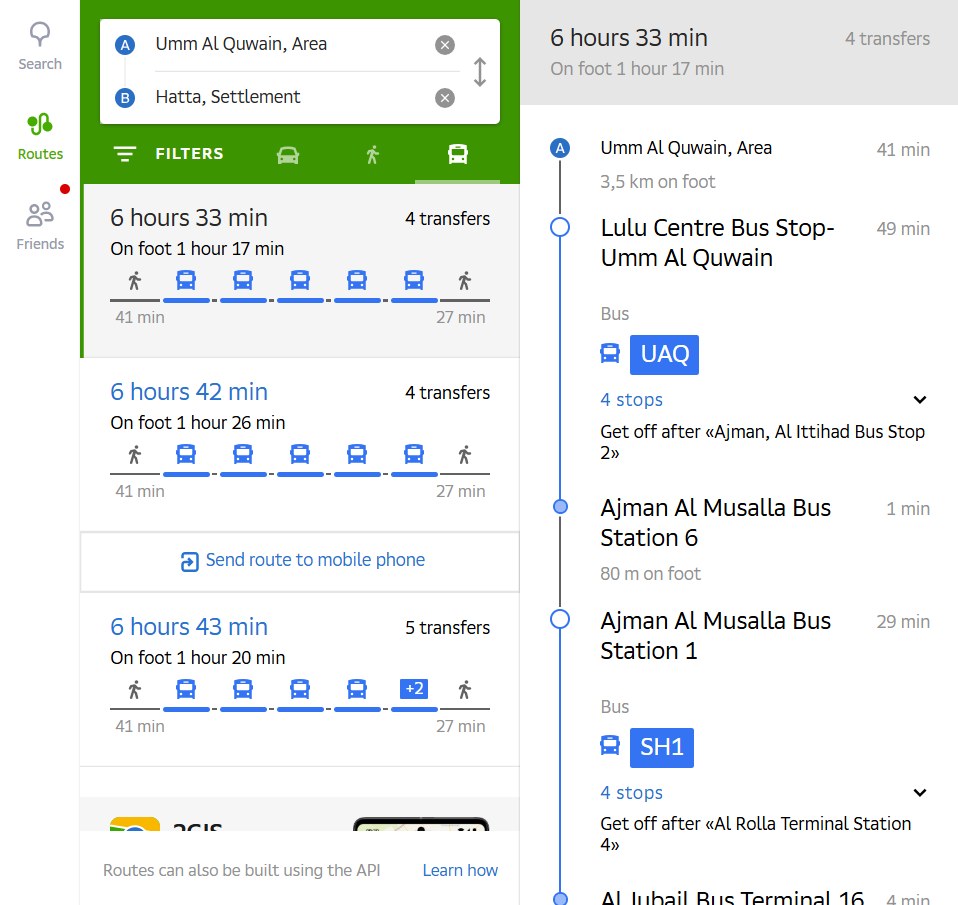Click the +2 extra transports badge
The height and width of the screenshot is (905, 958).
414,689
